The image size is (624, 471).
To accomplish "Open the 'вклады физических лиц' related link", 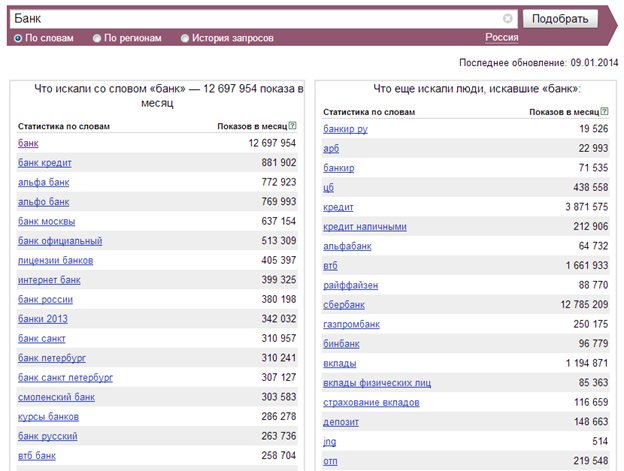I will click(x=377, y=383).
